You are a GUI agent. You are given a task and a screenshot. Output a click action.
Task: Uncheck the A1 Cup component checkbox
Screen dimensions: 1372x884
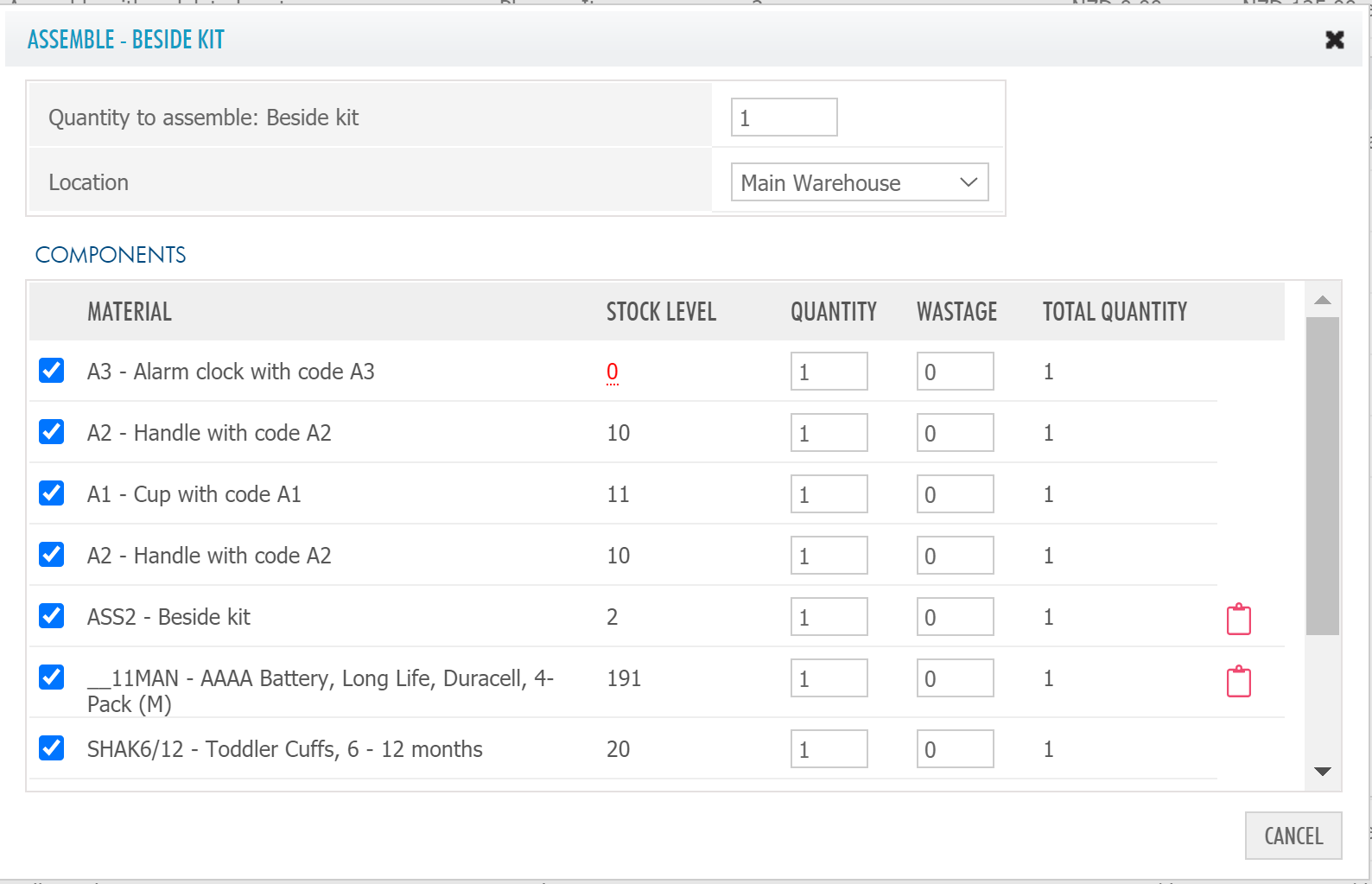[x=52, y=493]
